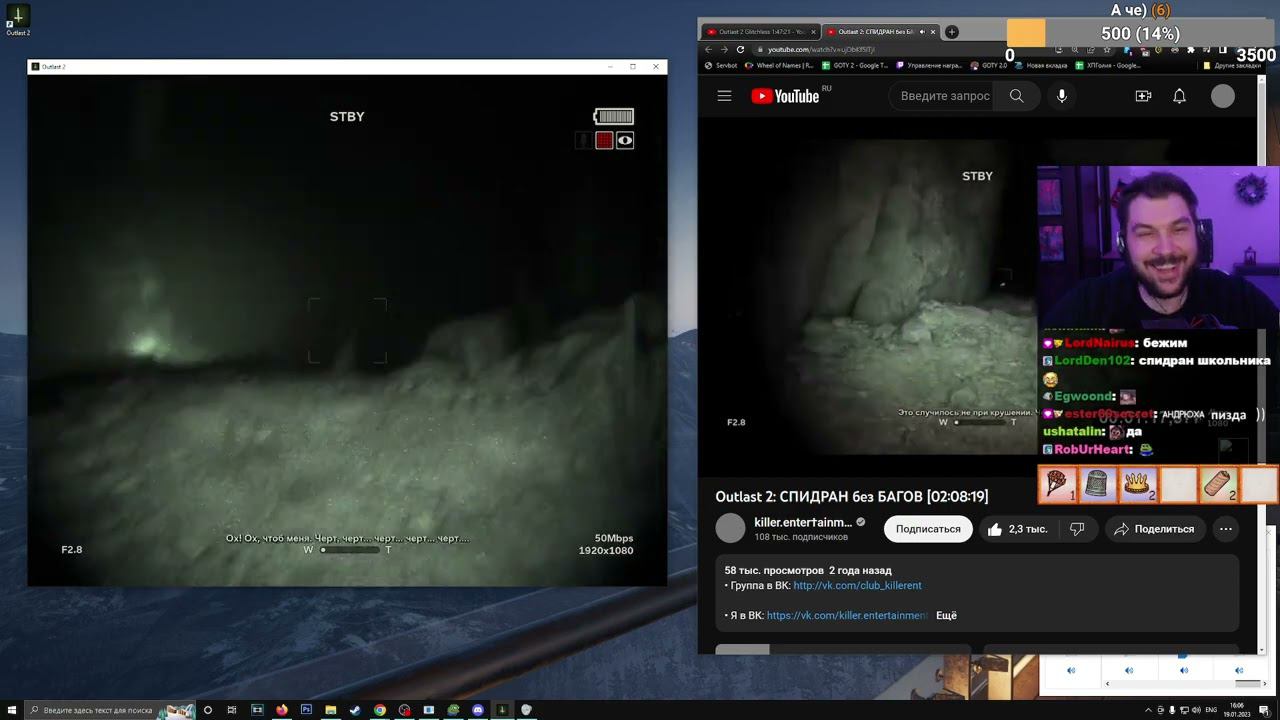Screen dimensions: 1280x720
Task: Open the 16:06 clock and date
Action: click(1237, 710)
